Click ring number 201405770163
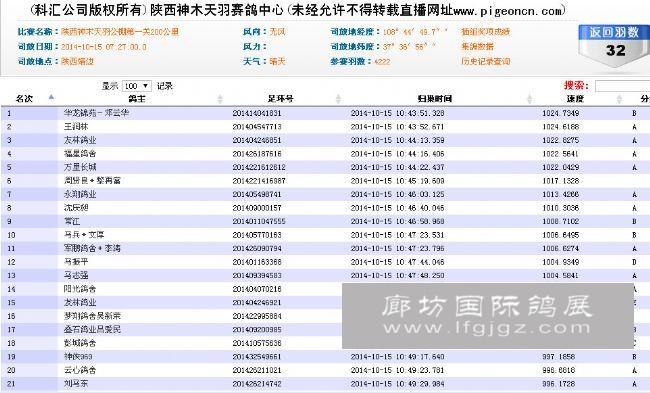 pos(257,235)
